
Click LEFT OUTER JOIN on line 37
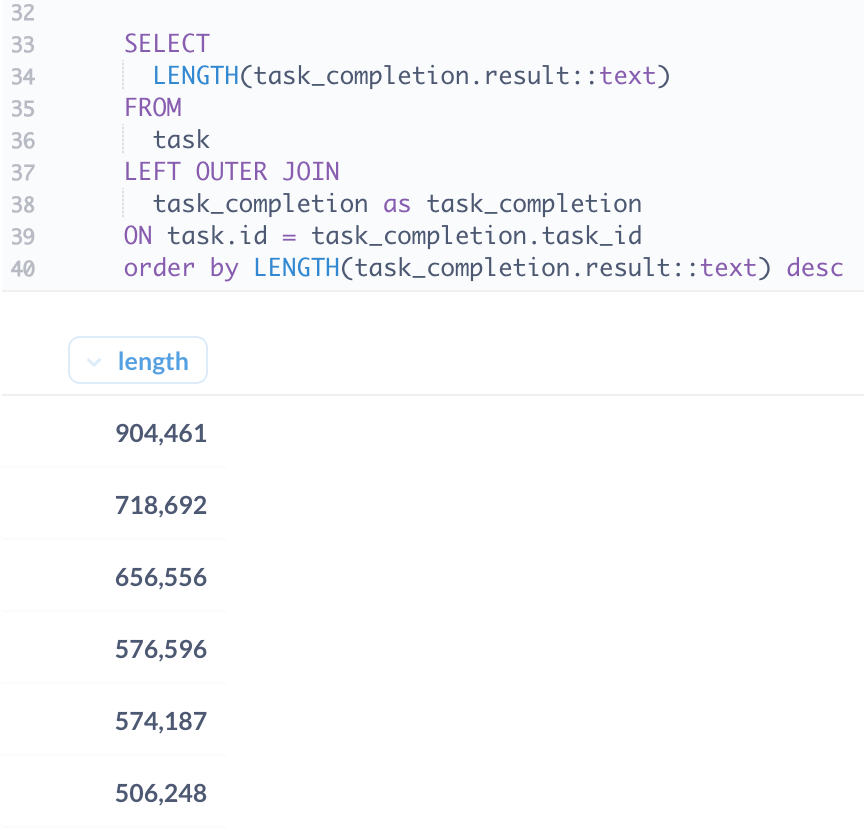click(231, 171)
